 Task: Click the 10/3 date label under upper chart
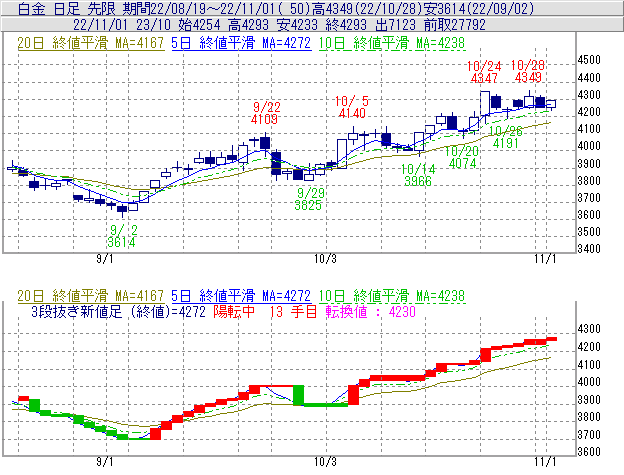pyautogui.click(x=325, y=259)
